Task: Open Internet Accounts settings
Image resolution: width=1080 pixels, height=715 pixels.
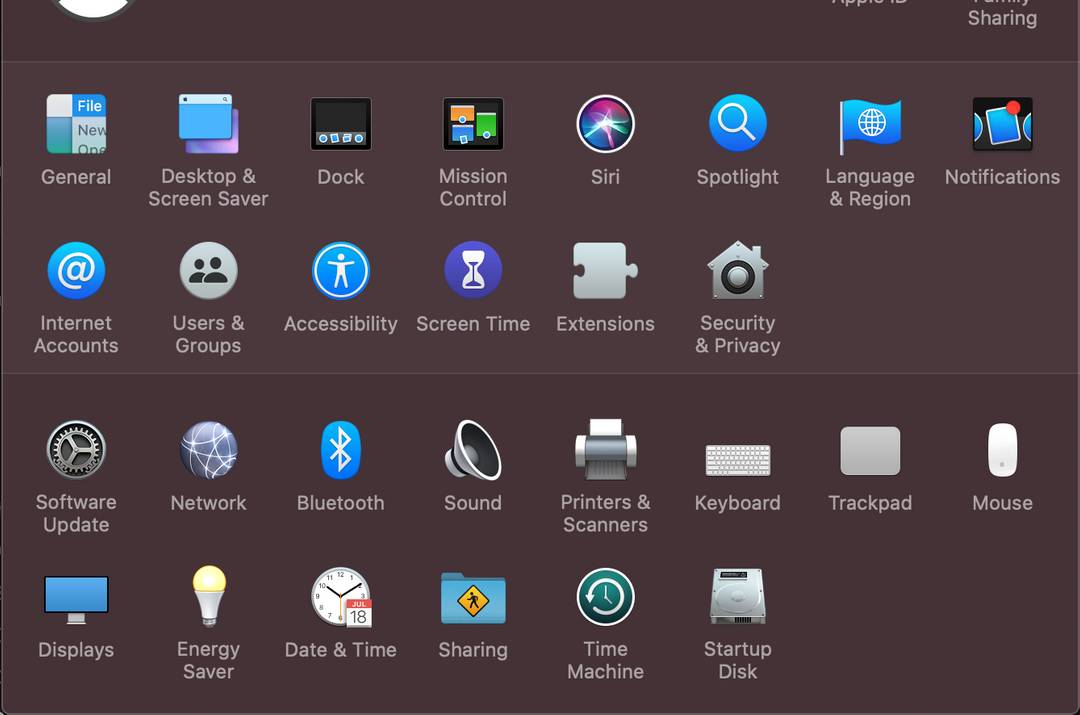Action: (76, 270)
